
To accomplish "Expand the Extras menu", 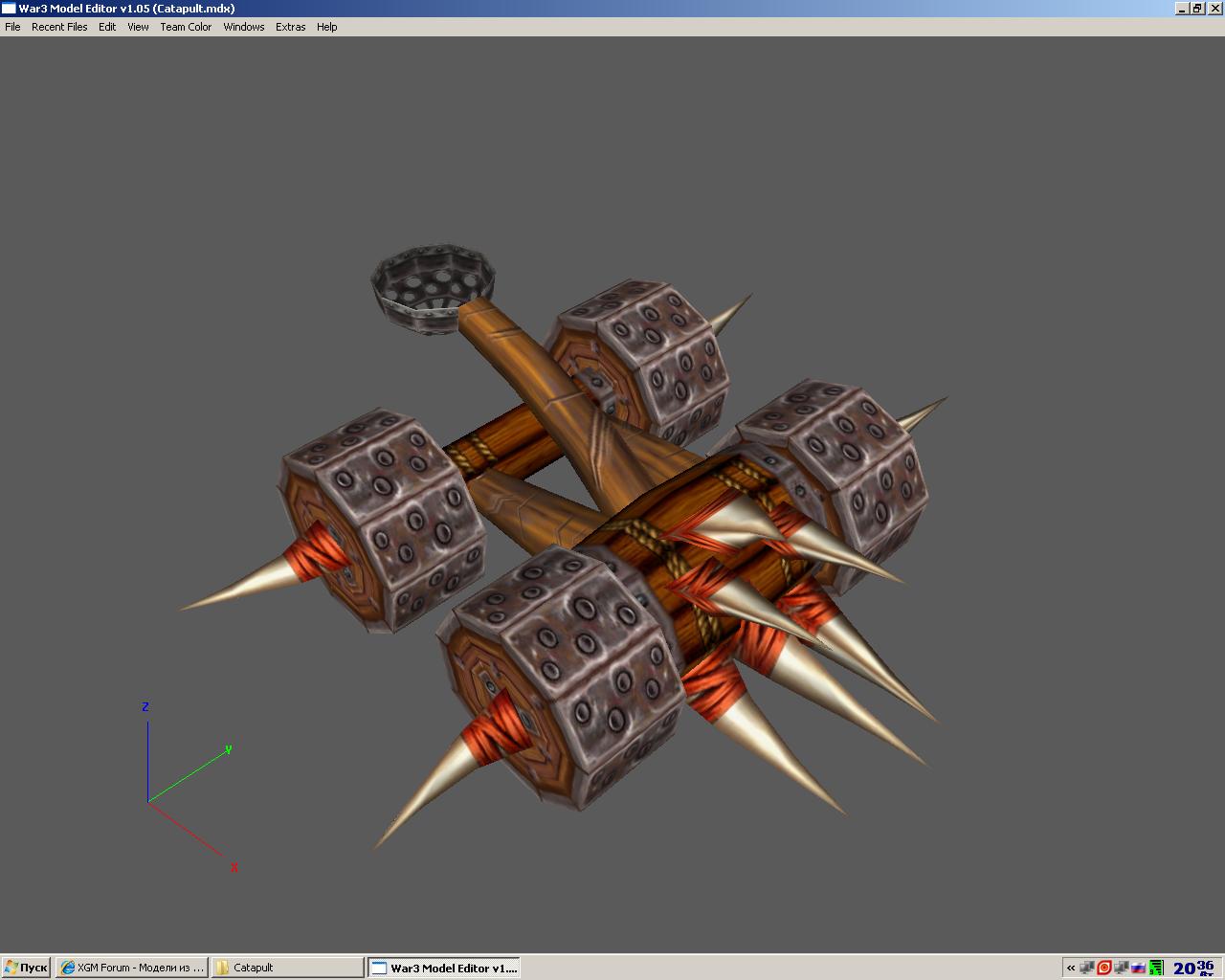I will [290, 27].
